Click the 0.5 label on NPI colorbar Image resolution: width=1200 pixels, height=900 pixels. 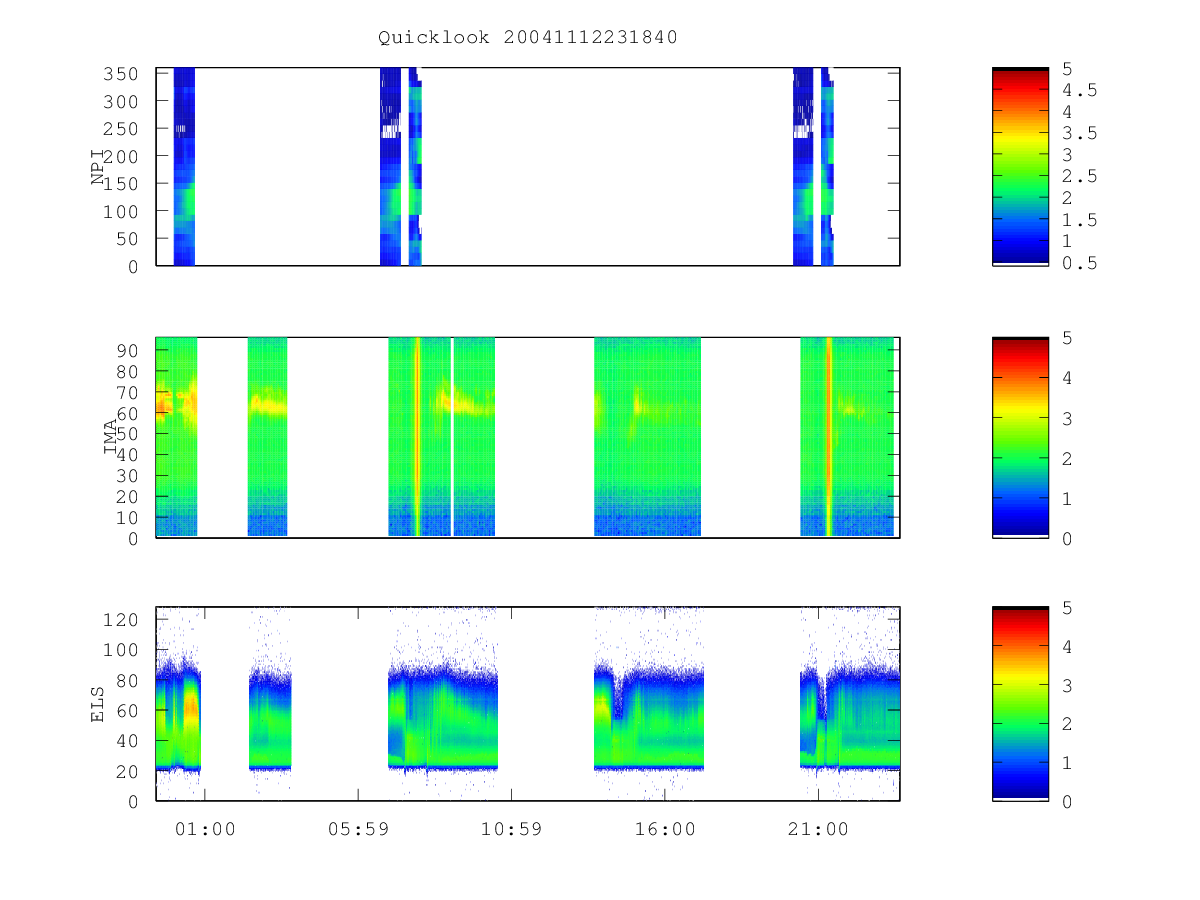click(1080, 264)
